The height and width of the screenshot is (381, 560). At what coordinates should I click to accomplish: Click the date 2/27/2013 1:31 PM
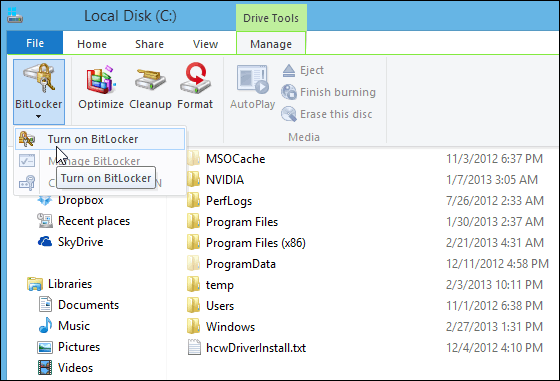pos(494,327)
